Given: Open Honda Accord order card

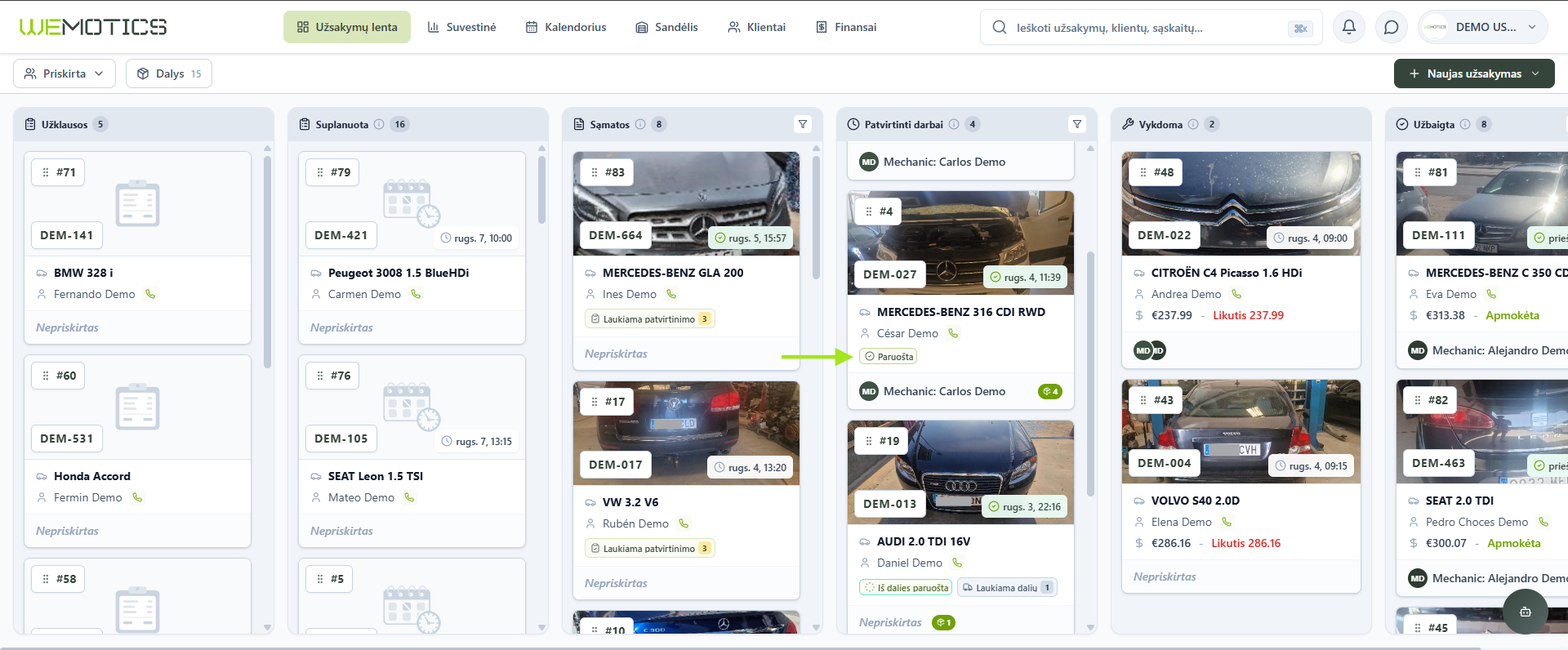Looking at the screenshot, I should coord(138,451).
